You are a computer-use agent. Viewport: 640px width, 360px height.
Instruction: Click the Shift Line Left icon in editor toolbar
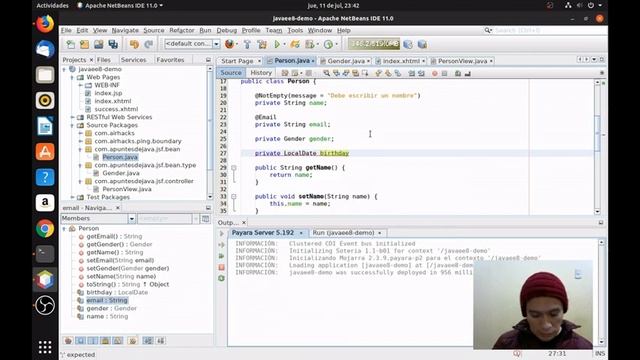(x=411, y=73)
